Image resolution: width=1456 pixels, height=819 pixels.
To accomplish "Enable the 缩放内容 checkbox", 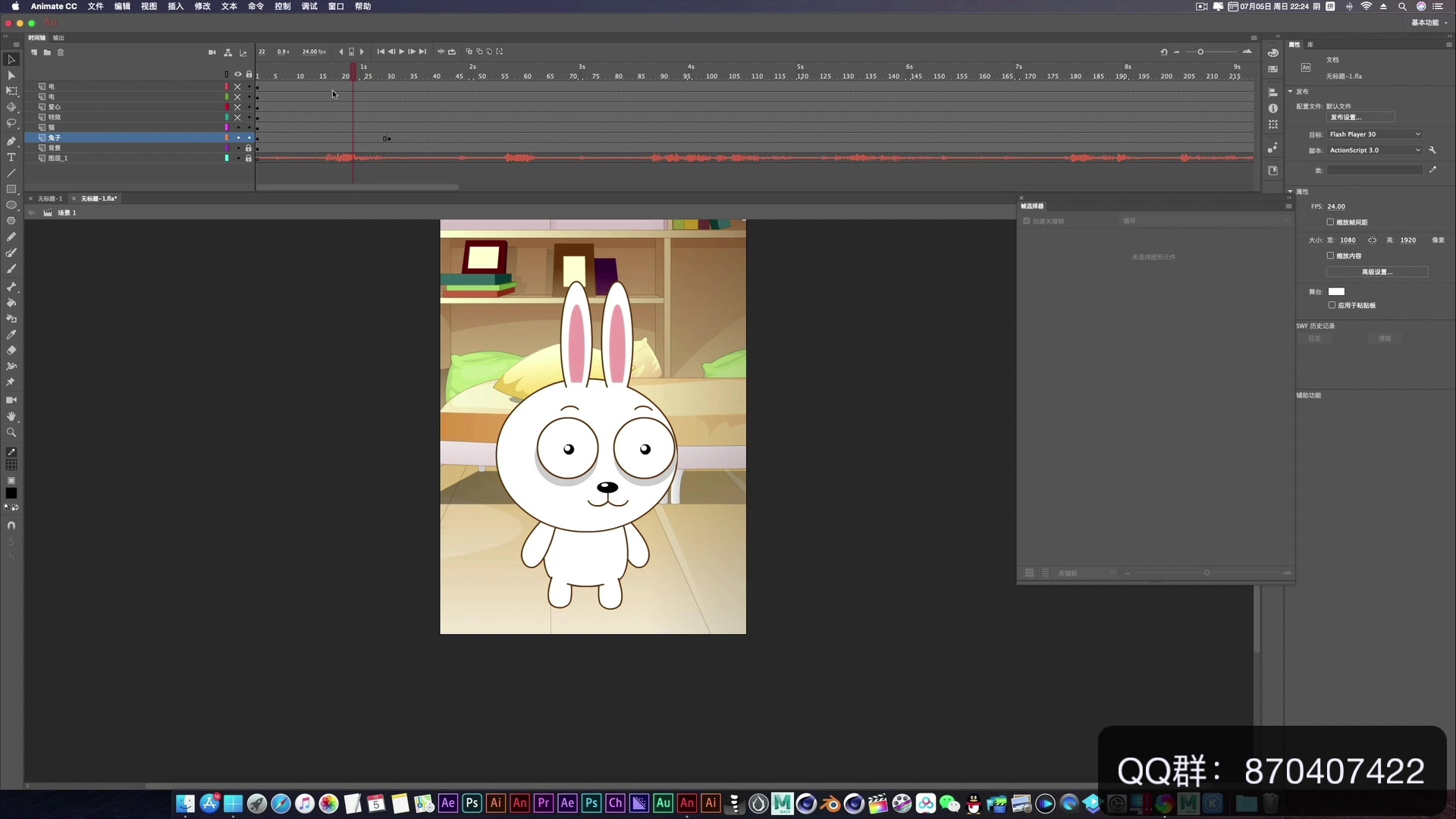I will 1330,256.
